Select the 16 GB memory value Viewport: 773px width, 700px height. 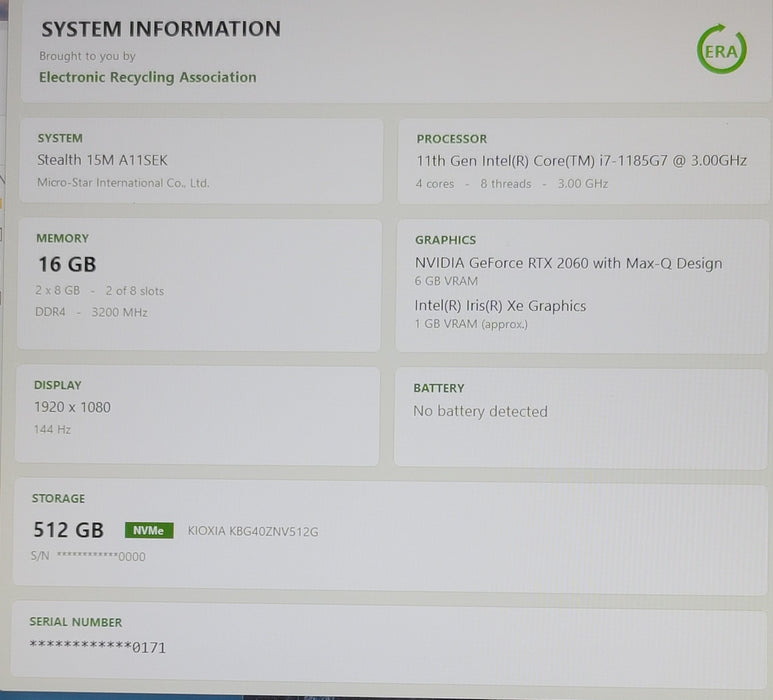click(67, 264)
